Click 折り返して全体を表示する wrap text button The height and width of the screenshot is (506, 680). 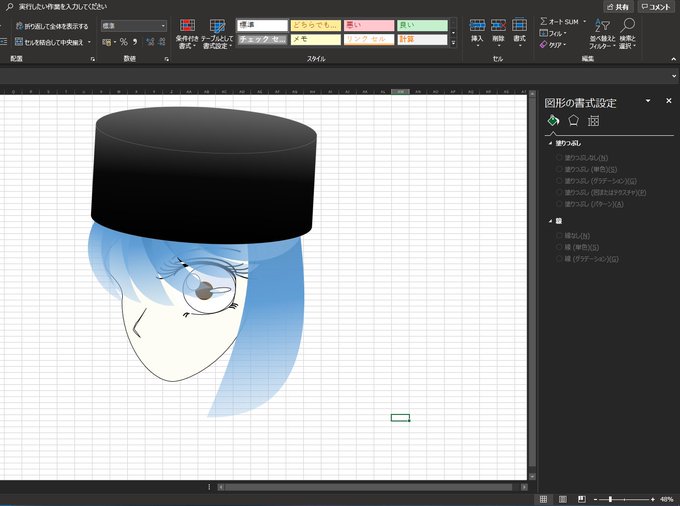pos(52,26)
